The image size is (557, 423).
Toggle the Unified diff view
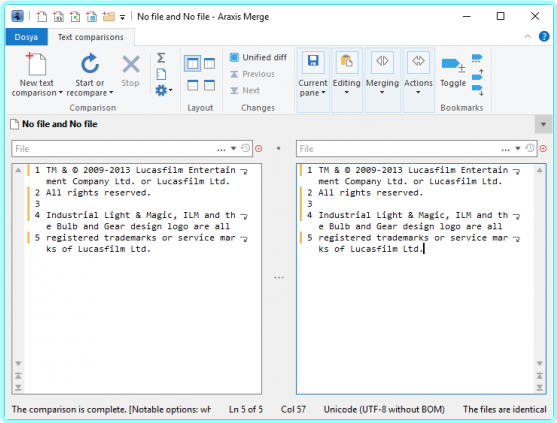pyautogui.click(x=258, y=57)
